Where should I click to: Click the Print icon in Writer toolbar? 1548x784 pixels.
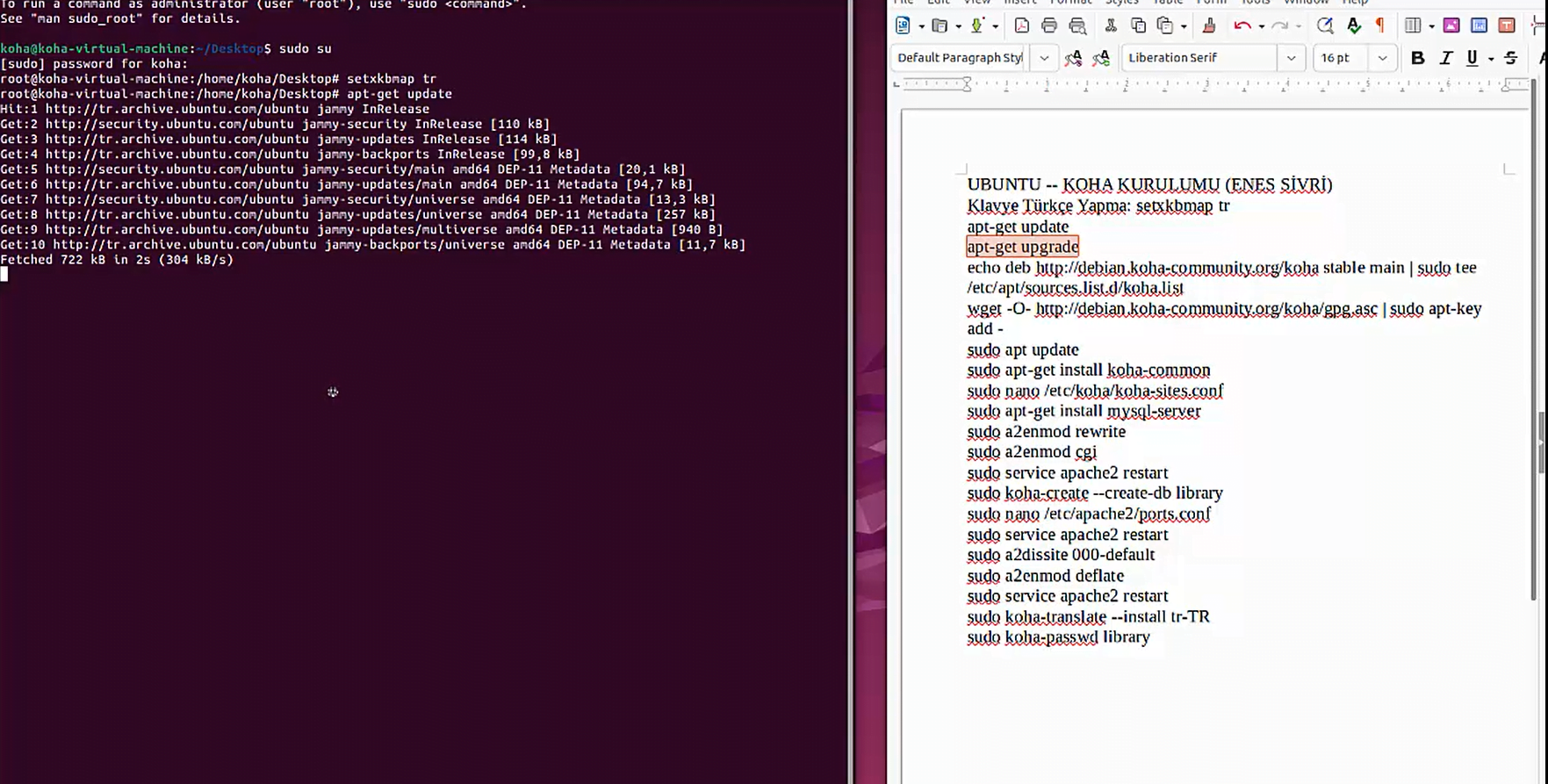click(1049, 26)
